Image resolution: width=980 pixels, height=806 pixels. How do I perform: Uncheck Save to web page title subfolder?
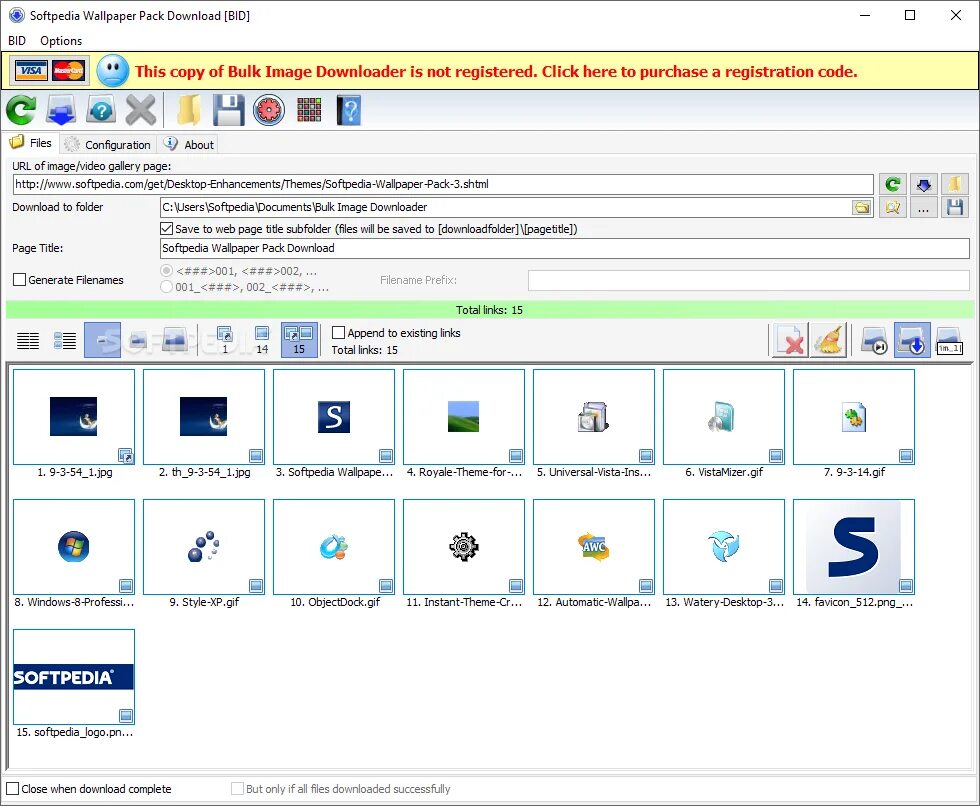click(x=166, y=229)
